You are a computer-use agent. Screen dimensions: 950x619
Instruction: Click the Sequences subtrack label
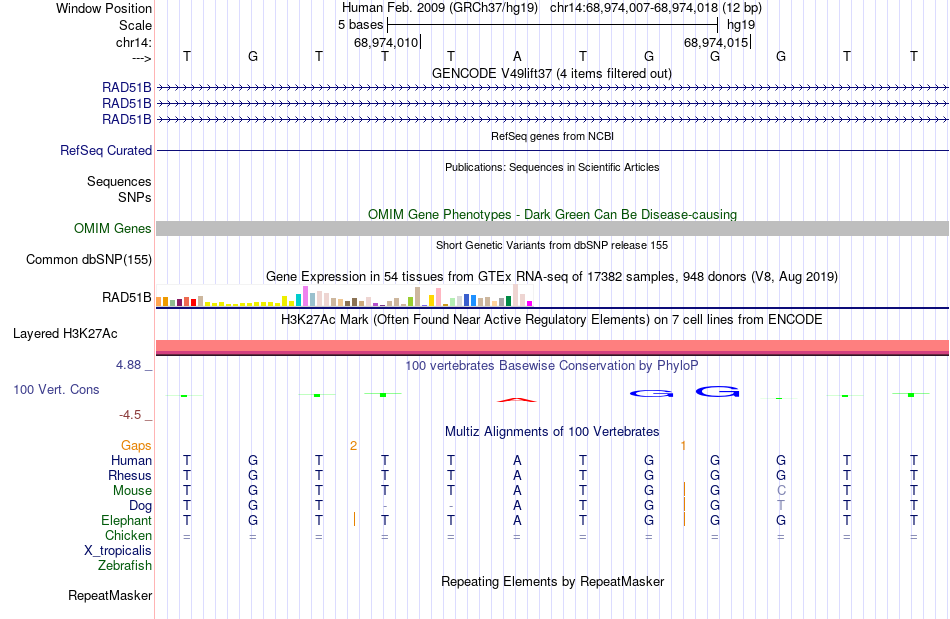click(119, 181)
